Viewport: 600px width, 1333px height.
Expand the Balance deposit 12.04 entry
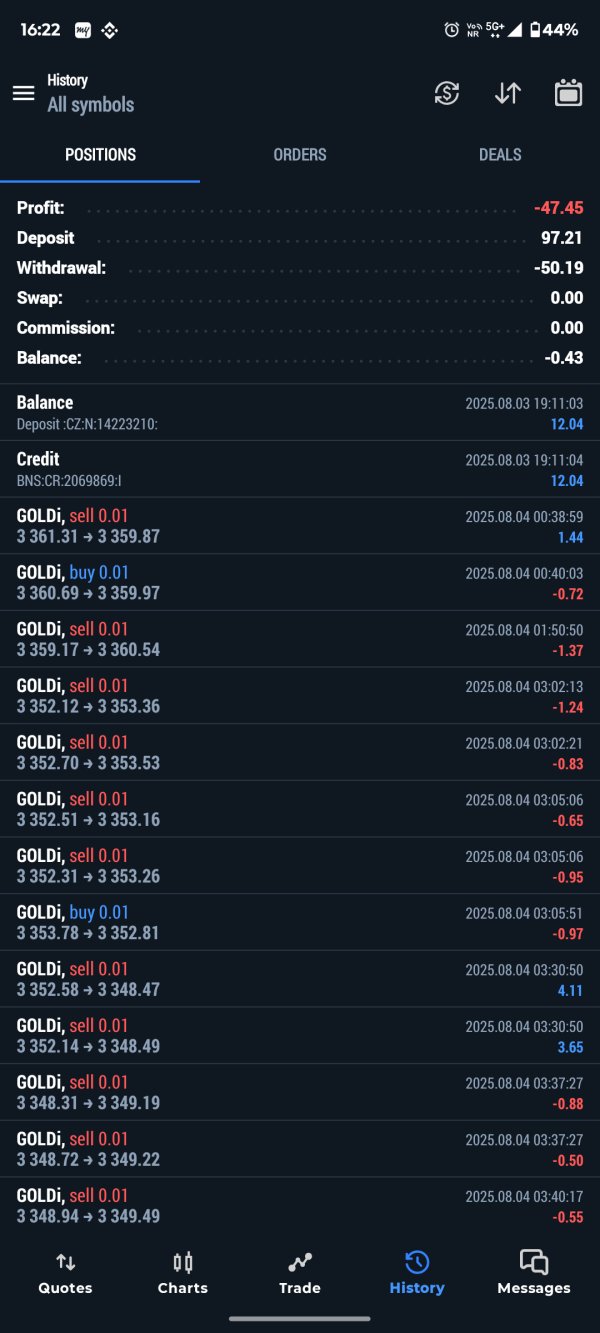(x=300, y=412)
